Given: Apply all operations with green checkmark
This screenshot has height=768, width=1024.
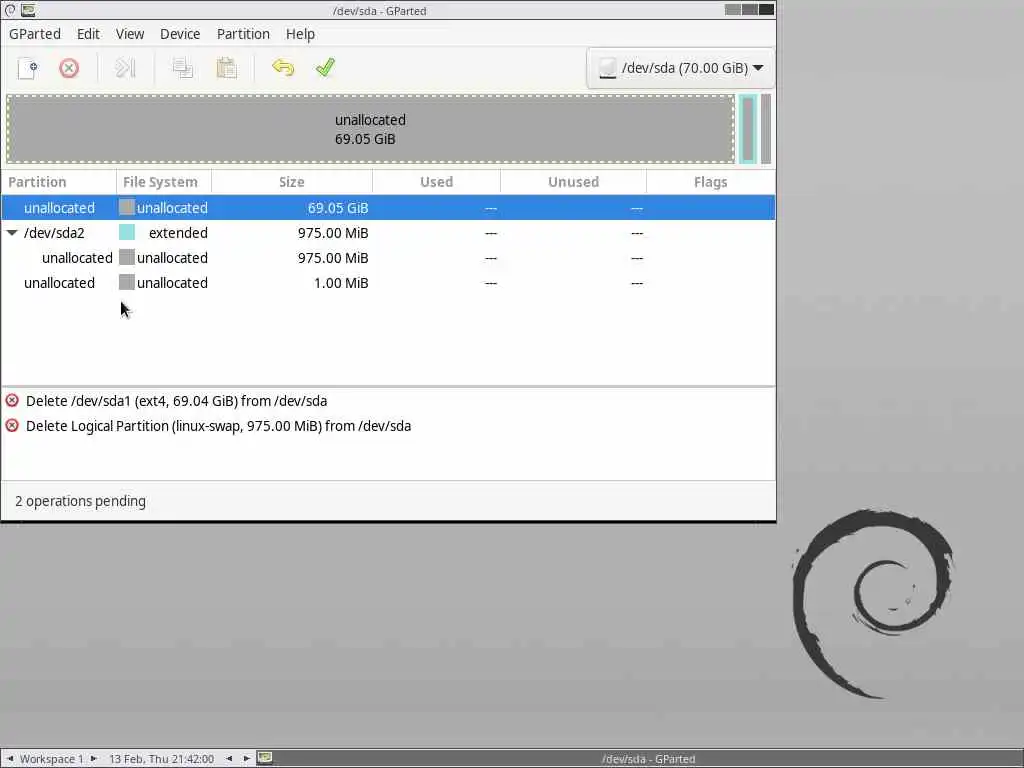Looking at the screenshot, I should [x=325, y=68].
